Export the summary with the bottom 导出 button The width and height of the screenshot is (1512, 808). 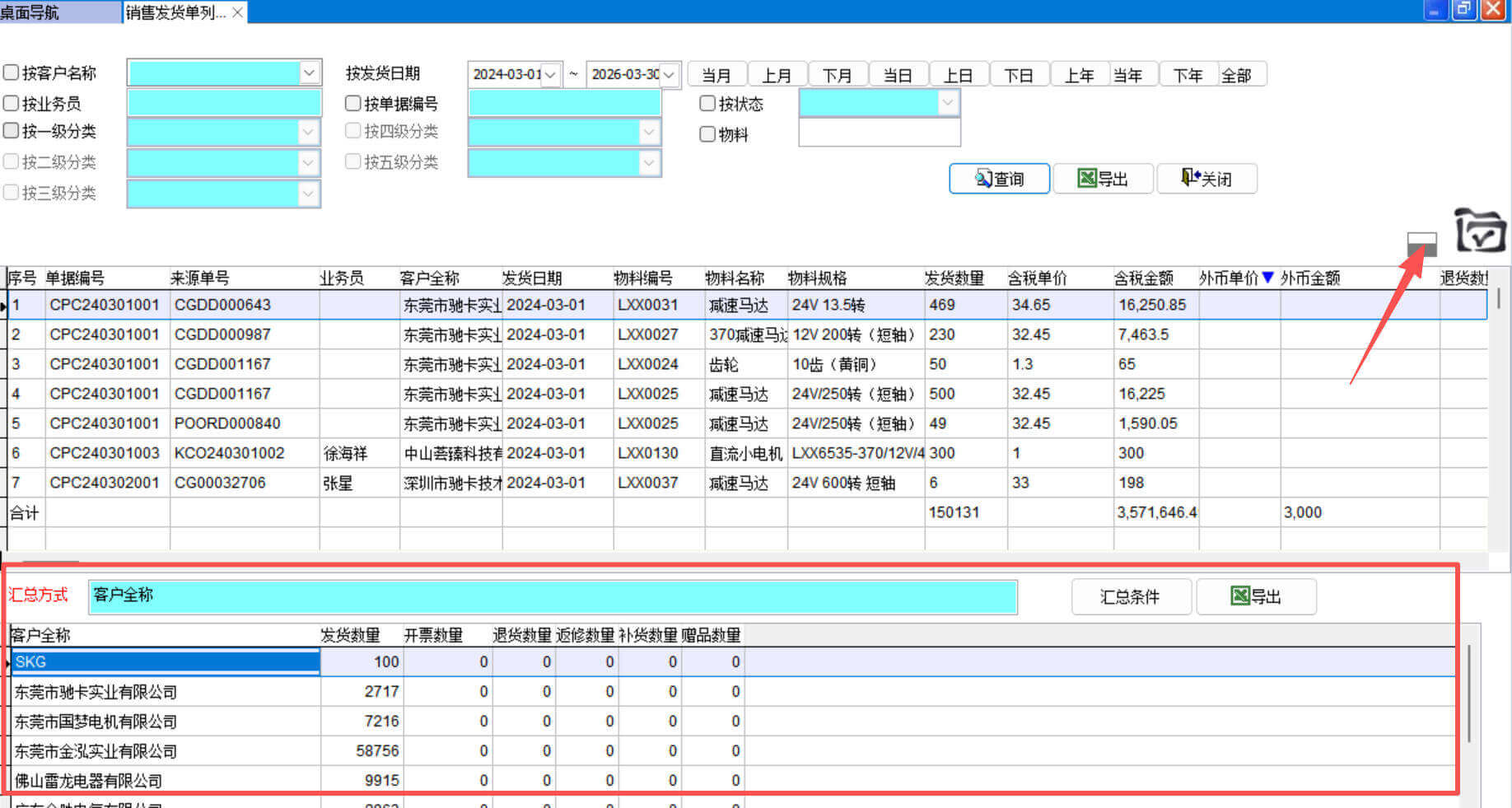click(1256, 596)
